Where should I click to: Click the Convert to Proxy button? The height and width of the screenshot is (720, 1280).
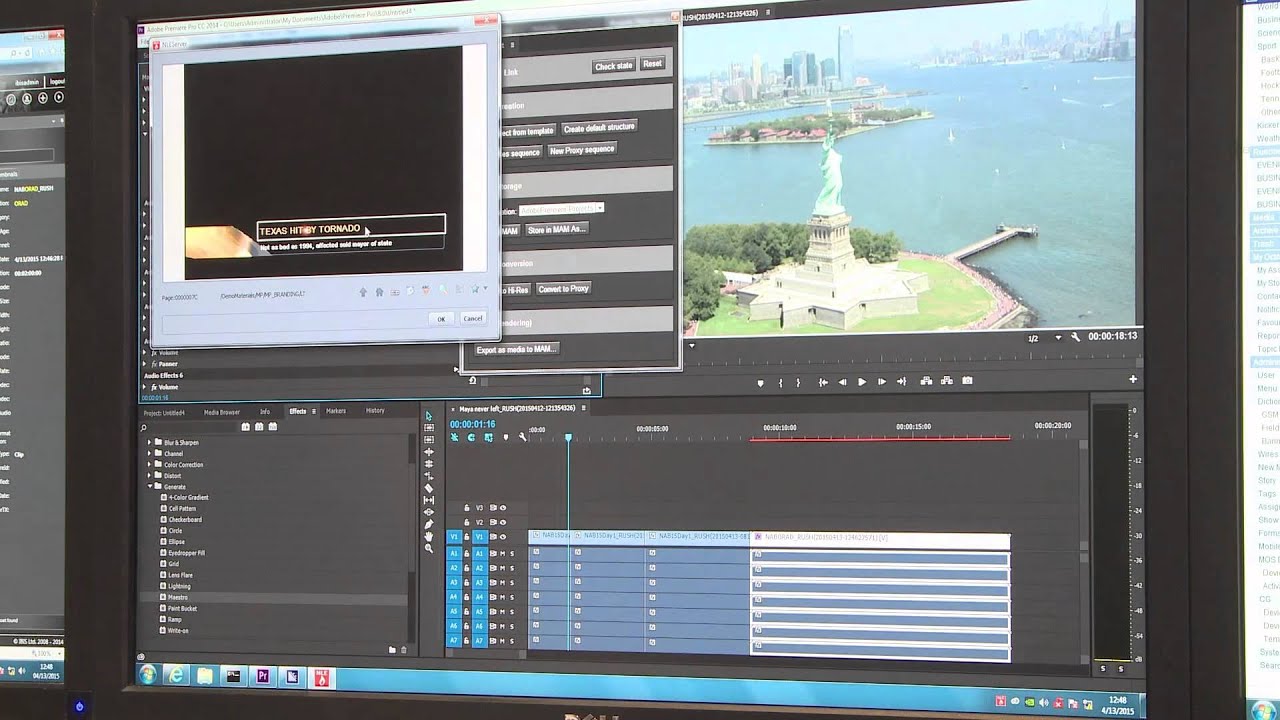pyautogui.click(x=564, y=289)
